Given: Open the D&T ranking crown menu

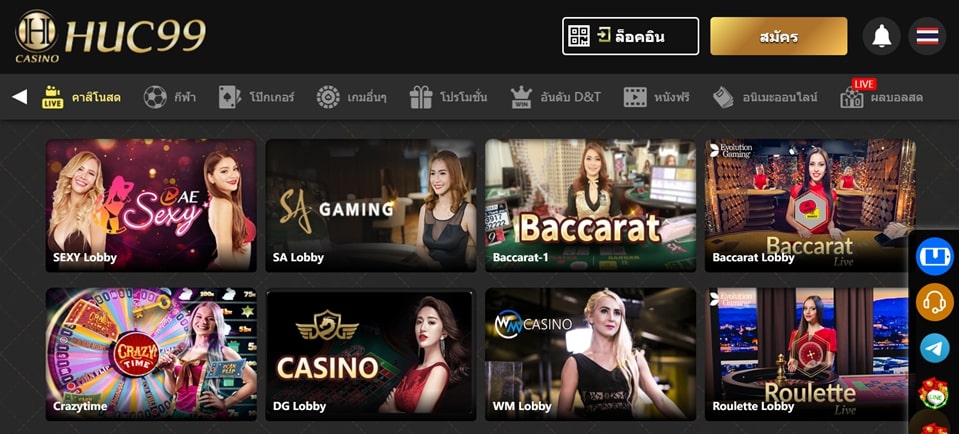Looking at the screenshot, I should point(555,97).
